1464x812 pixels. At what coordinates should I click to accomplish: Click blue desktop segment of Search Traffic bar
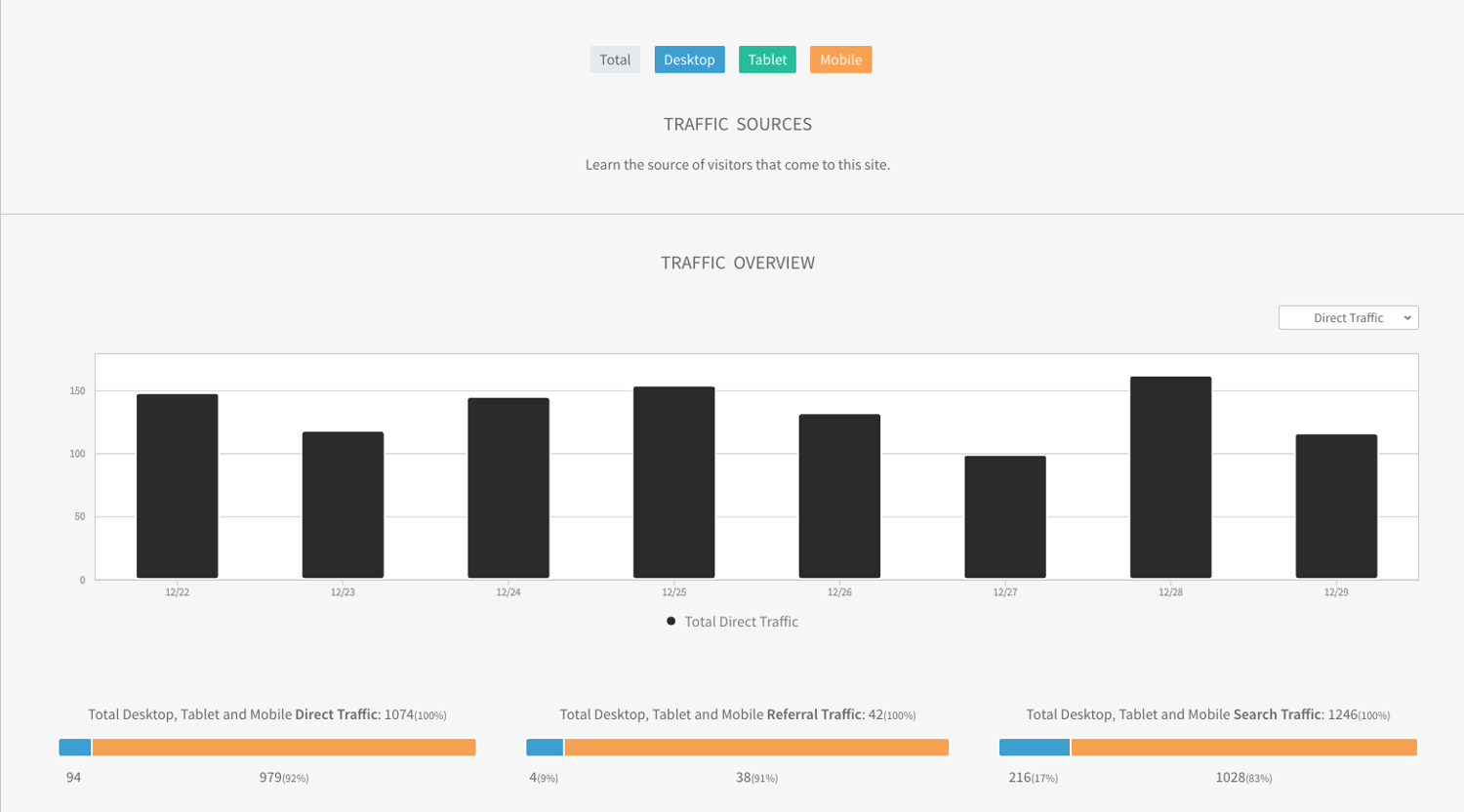(x=1035, y=748)
